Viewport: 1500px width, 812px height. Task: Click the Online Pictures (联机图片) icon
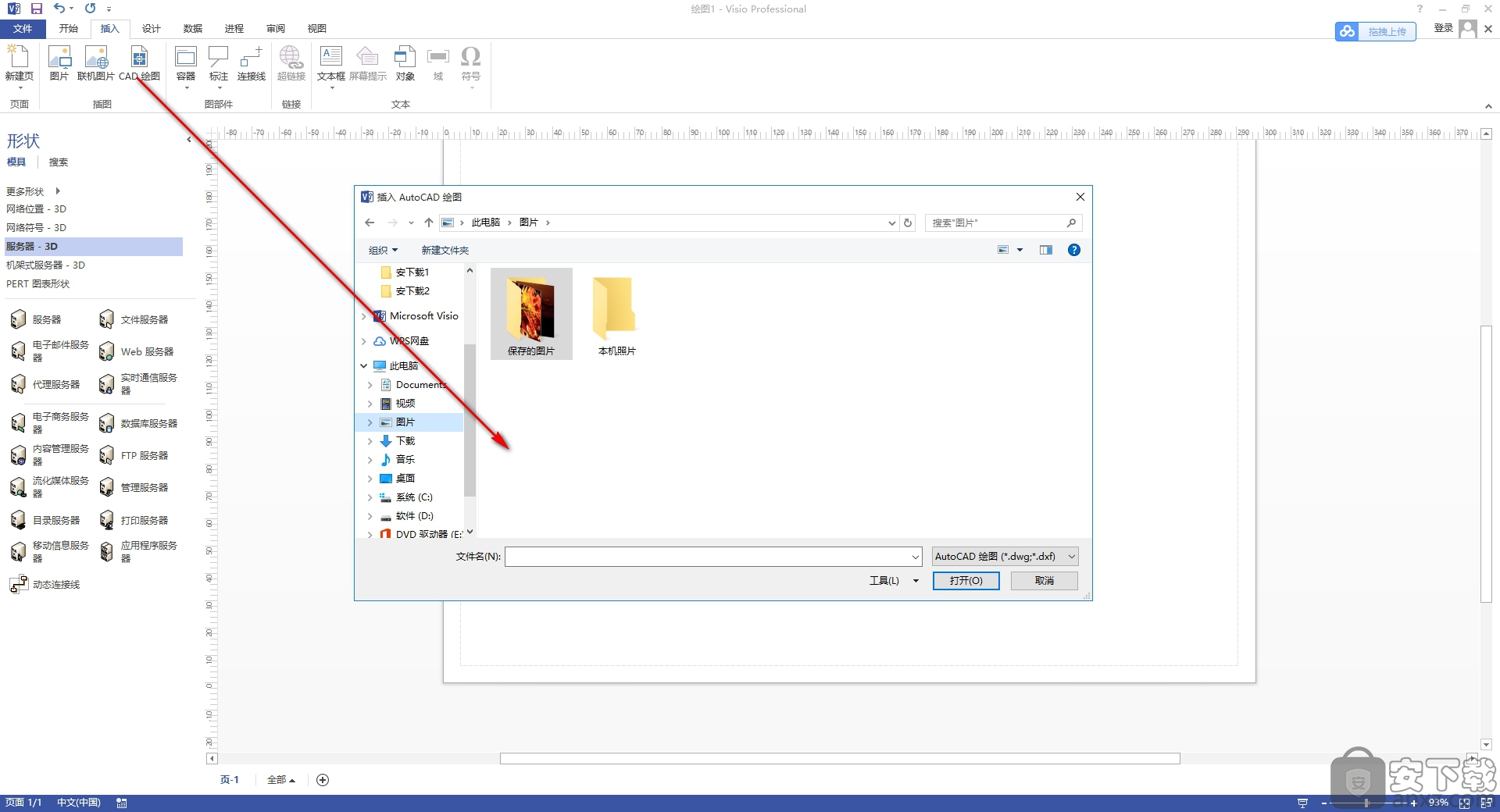[x=96, y=62]
